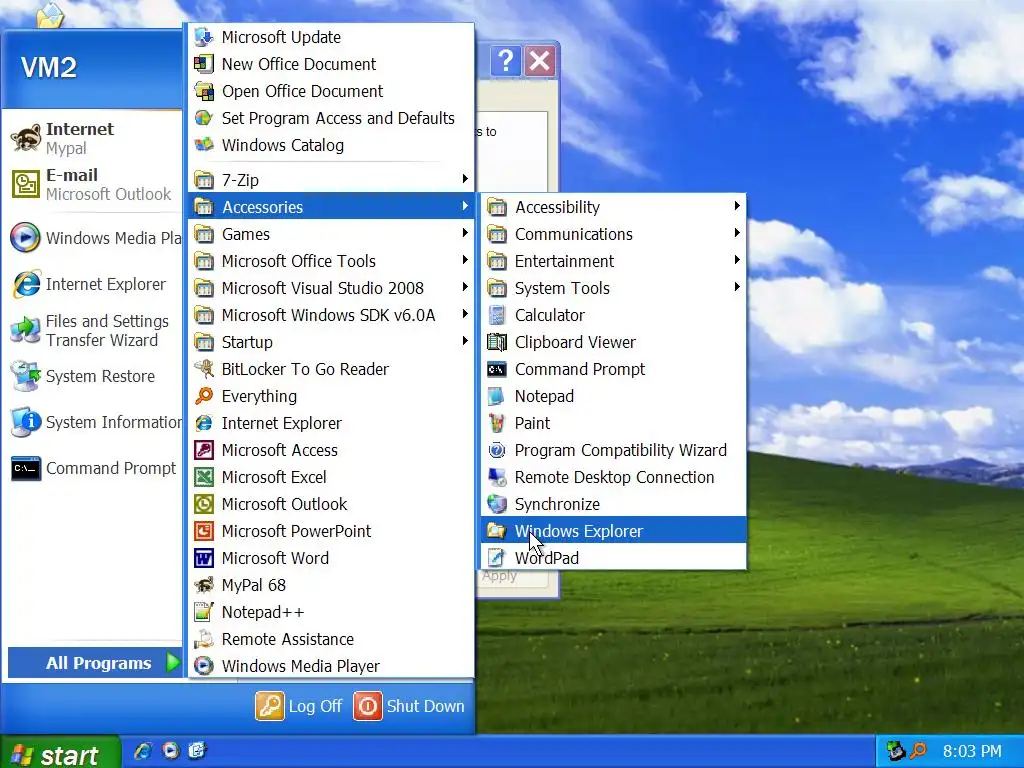Open System Information from Start menu
Viewport: 1024px width, 768px height.
coord(93,422)
